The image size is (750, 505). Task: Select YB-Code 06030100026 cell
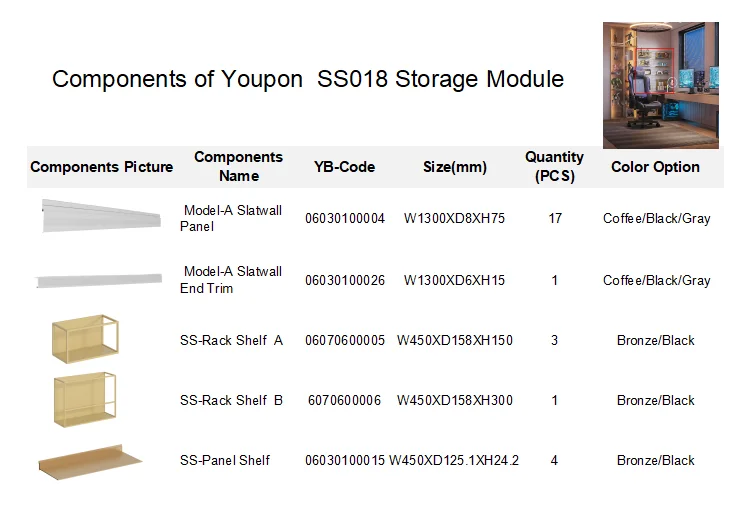click(x=345, y=280)
